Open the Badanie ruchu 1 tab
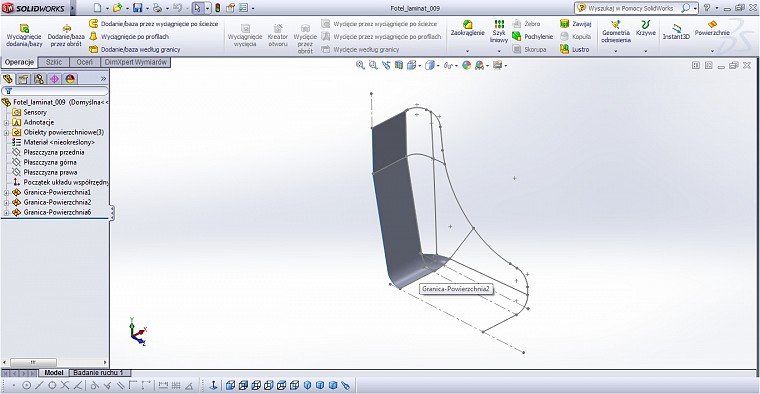 (x=98, y=373)
